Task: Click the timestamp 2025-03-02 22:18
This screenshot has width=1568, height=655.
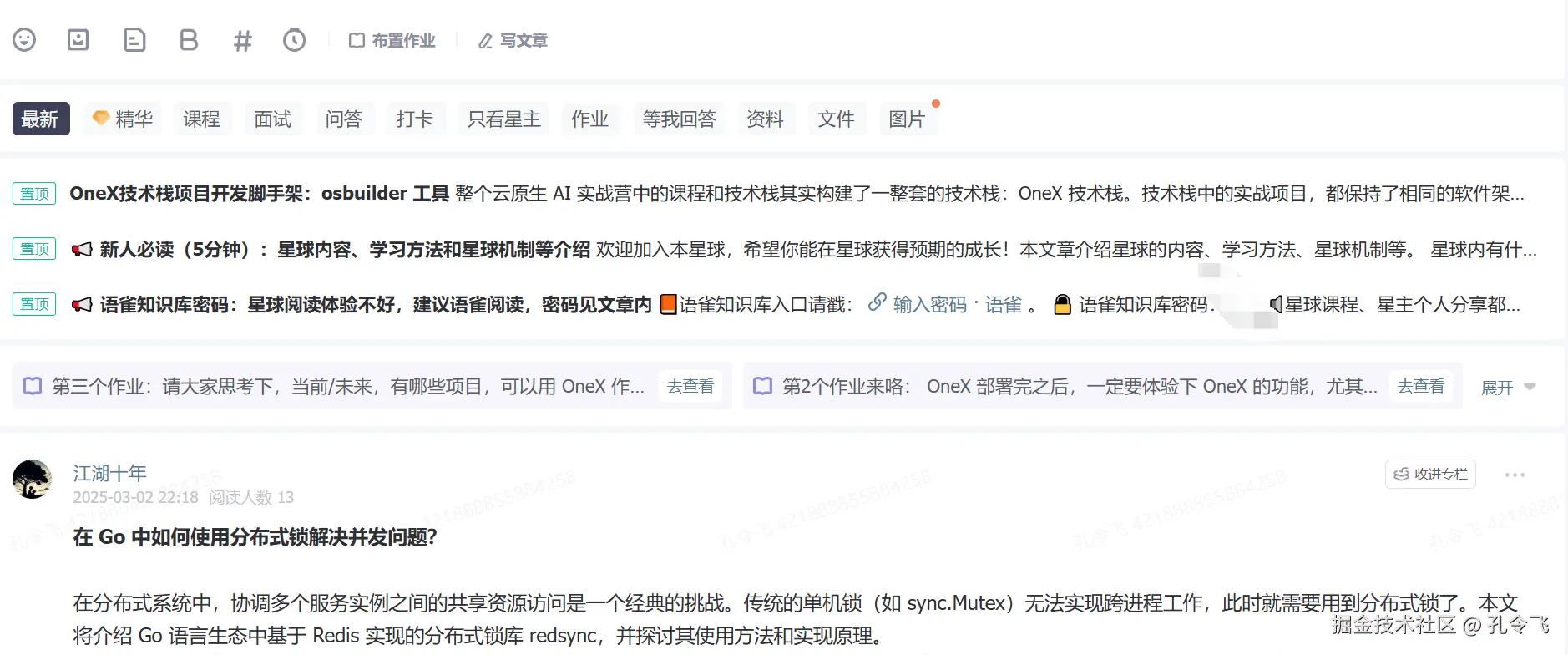Action: coord(135,497)
